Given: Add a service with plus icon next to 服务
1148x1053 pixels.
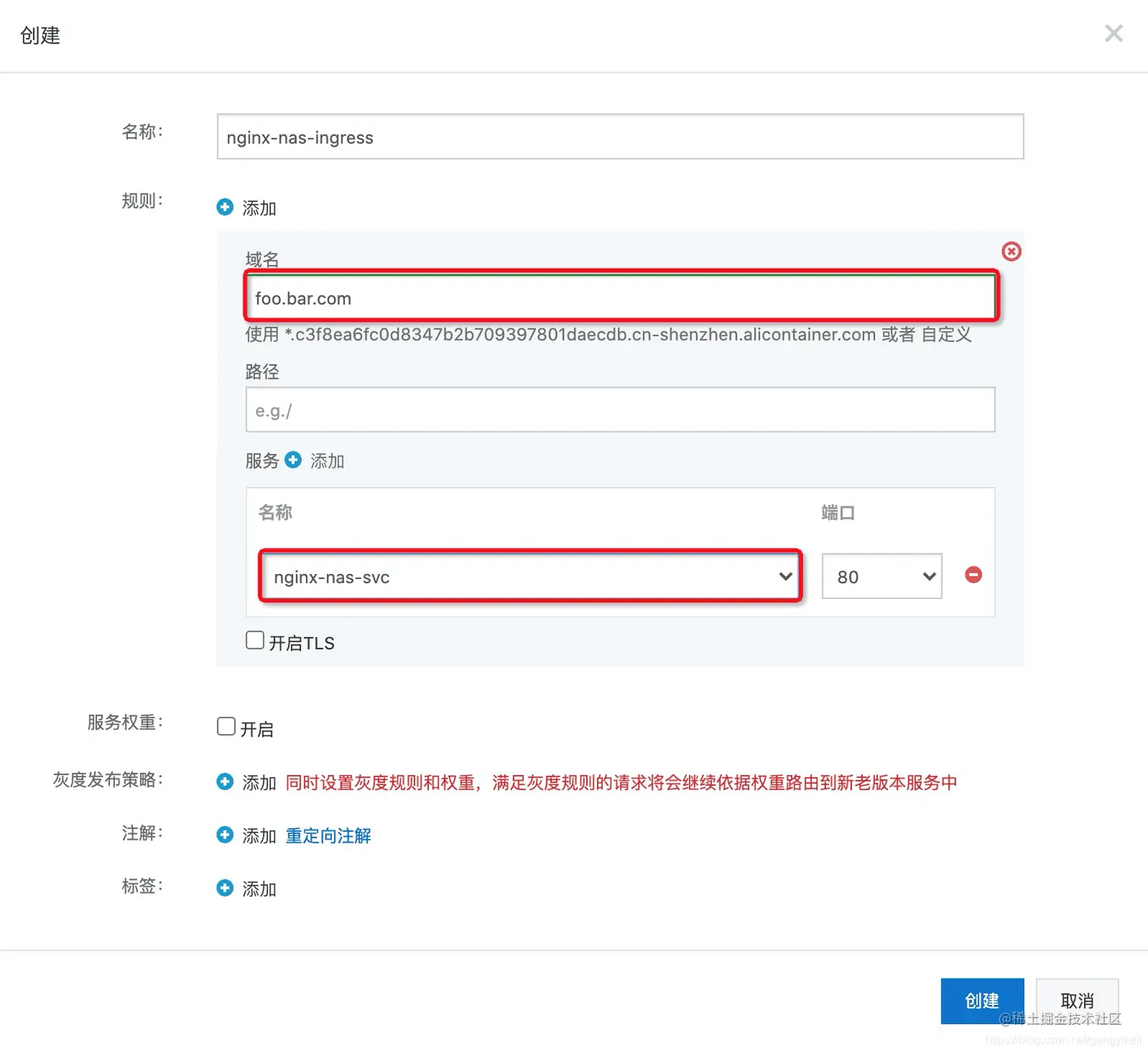Looking at the screenshot, I should click(293, 460).
